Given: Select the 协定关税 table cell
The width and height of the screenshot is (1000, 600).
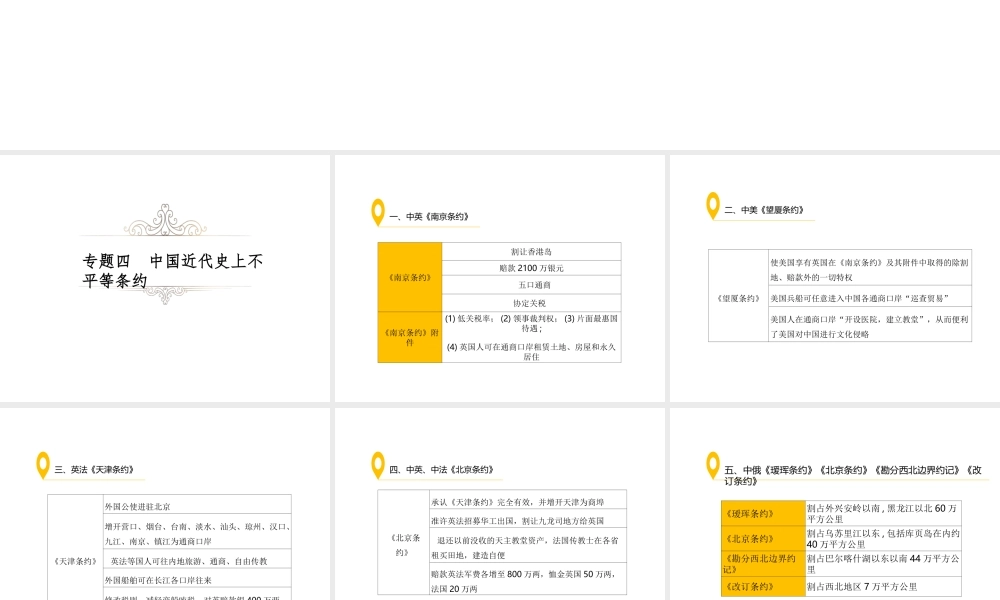Looking at the screenshot, I should (531, 303).
